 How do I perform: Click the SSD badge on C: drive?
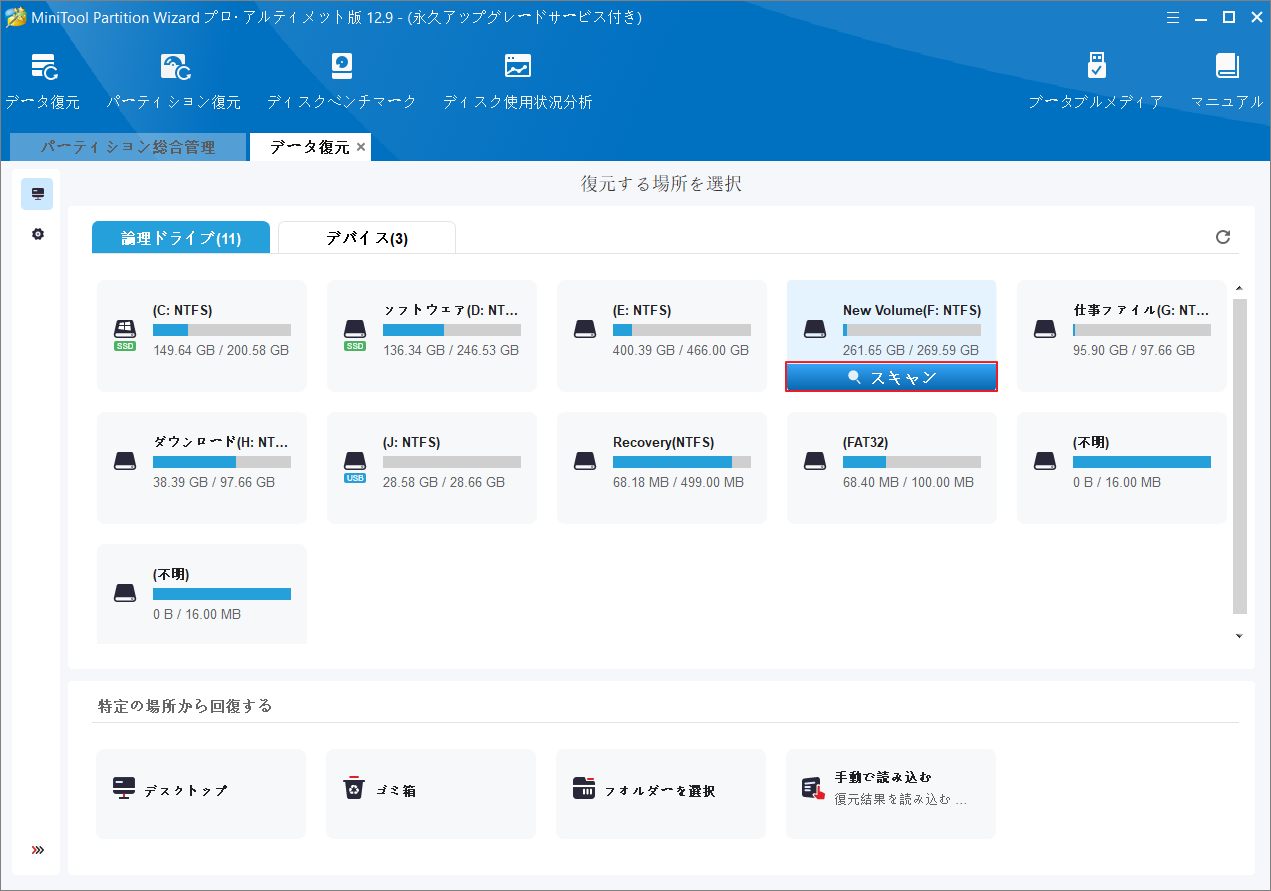pyautogui.click(x=125, y=346)
